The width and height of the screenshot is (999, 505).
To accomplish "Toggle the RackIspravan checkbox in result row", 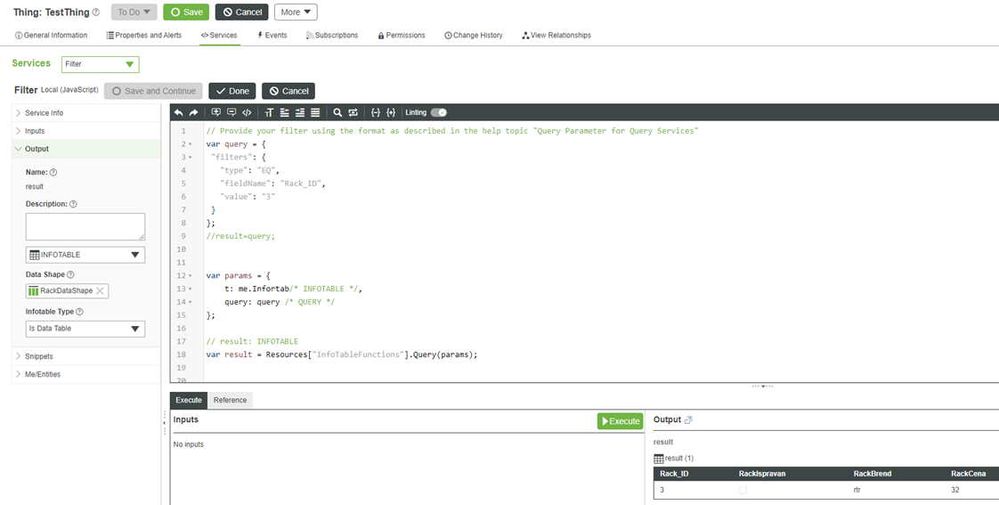I will (x=742, y=490).
